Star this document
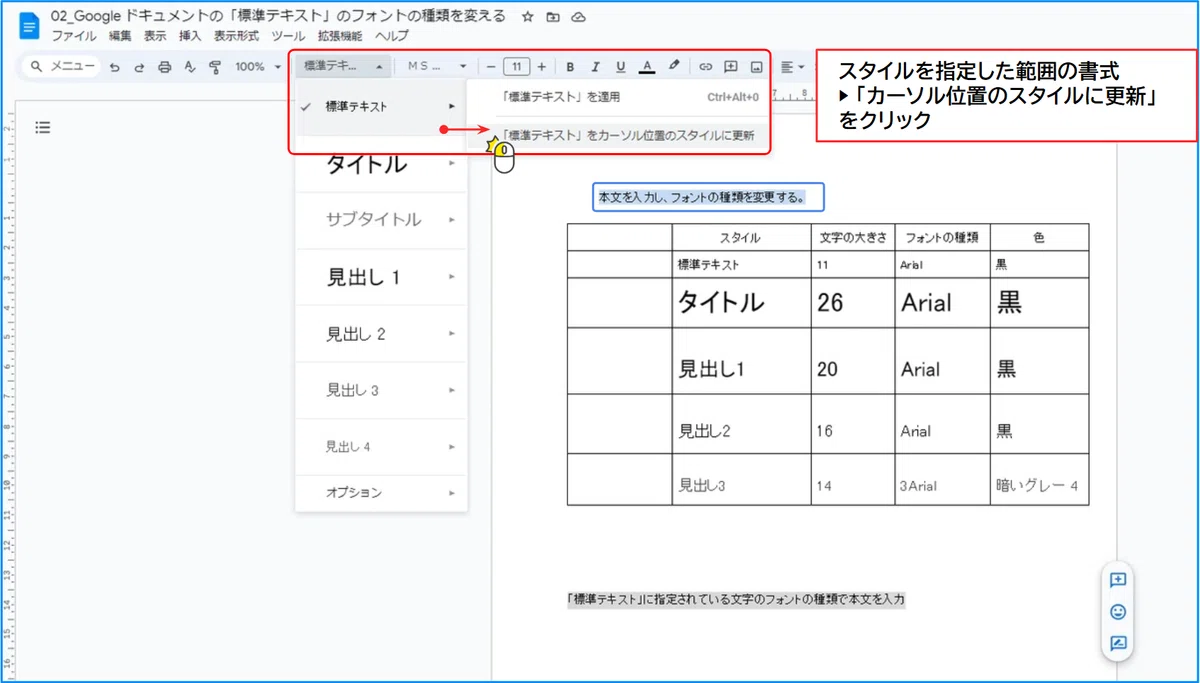 click(x=528, y=17)
